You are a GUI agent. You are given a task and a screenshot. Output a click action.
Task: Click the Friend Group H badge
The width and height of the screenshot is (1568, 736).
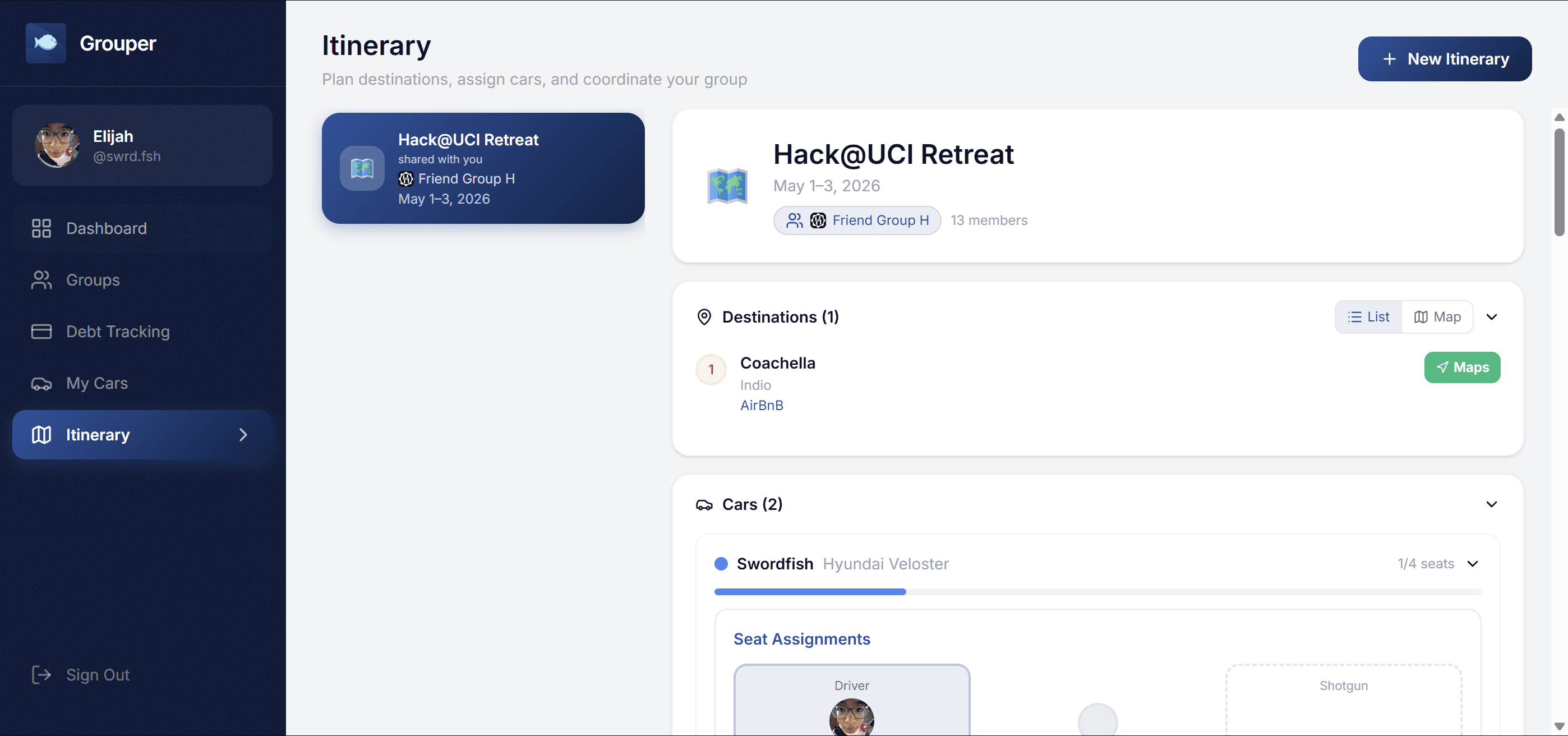pyautogui.click(x=857, y=220)
